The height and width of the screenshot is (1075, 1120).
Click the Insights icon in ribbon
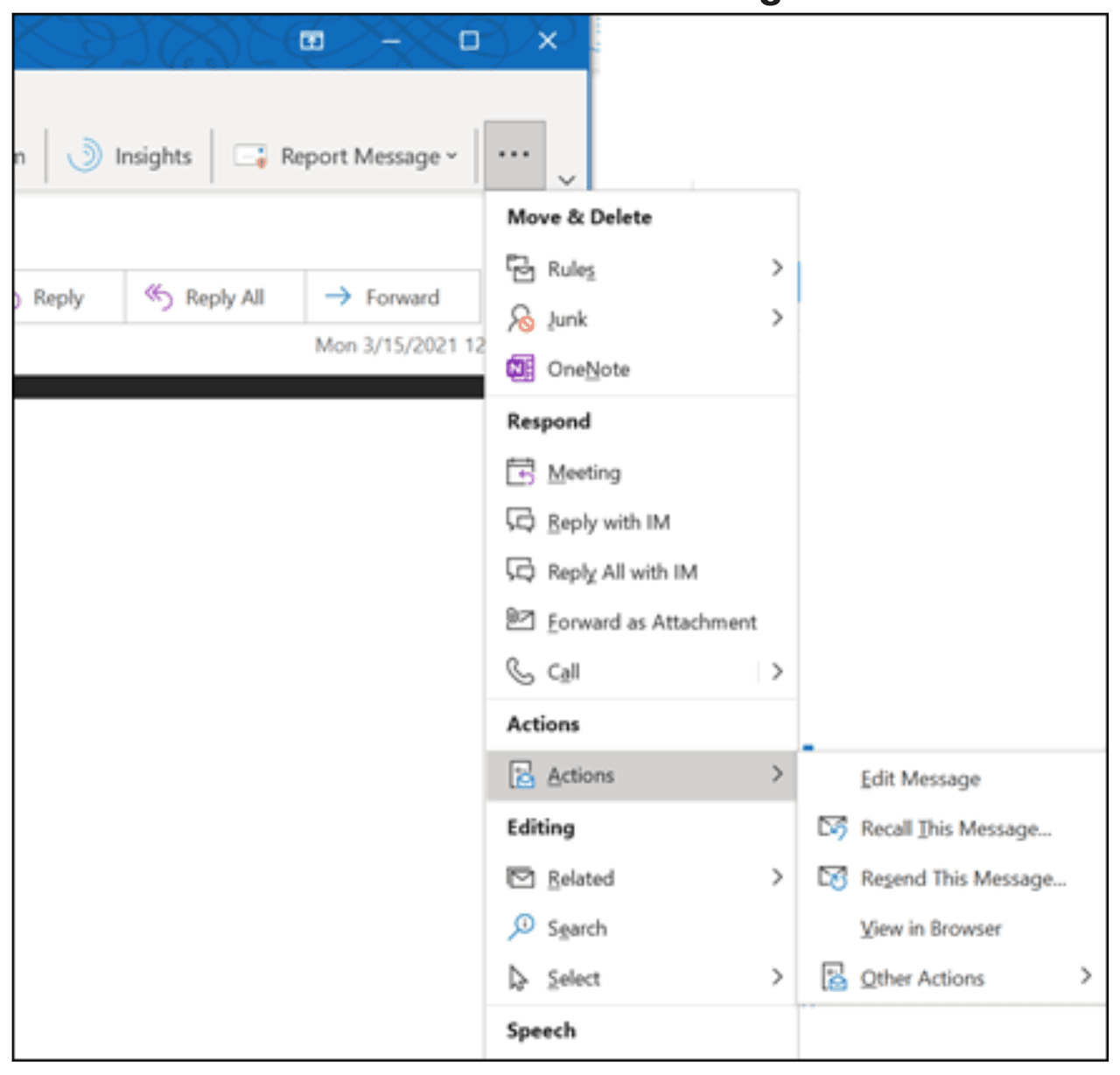85,156
